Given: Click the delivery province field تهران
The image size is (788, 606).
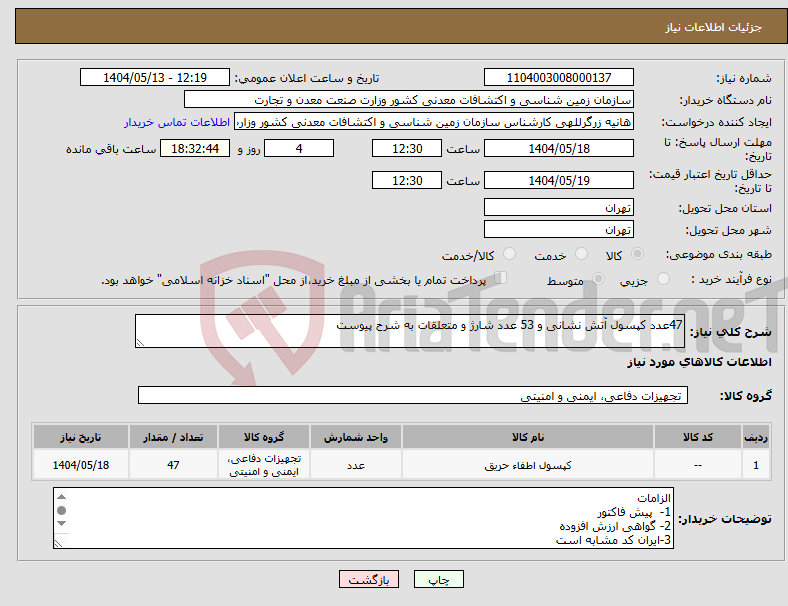Looking at the screenshot, I should pos(558,207).
